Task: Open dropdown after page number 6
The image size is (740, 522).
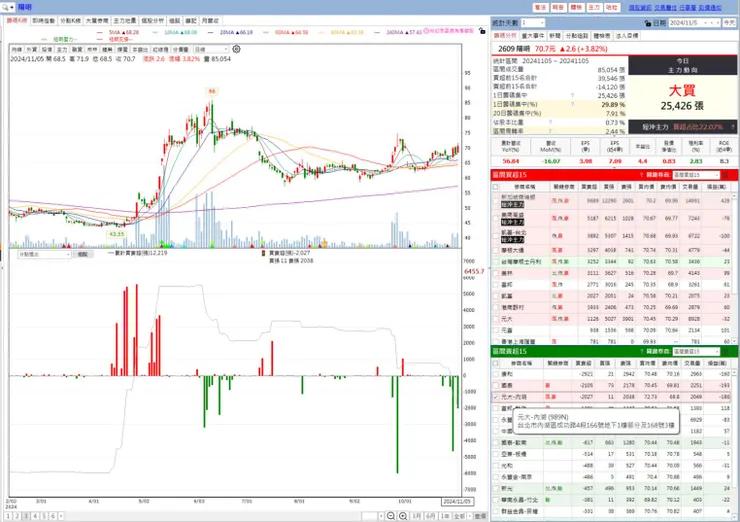Action: (60, 516)
